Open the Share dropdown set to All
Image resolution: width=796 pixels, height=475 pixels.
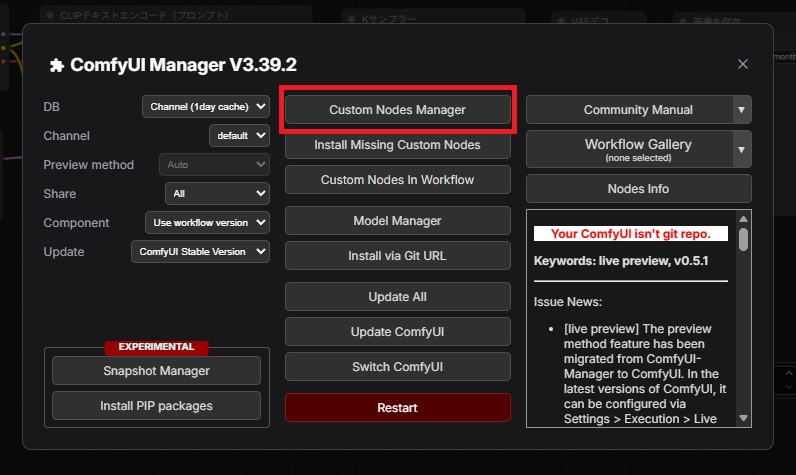[x=217, y=193]
